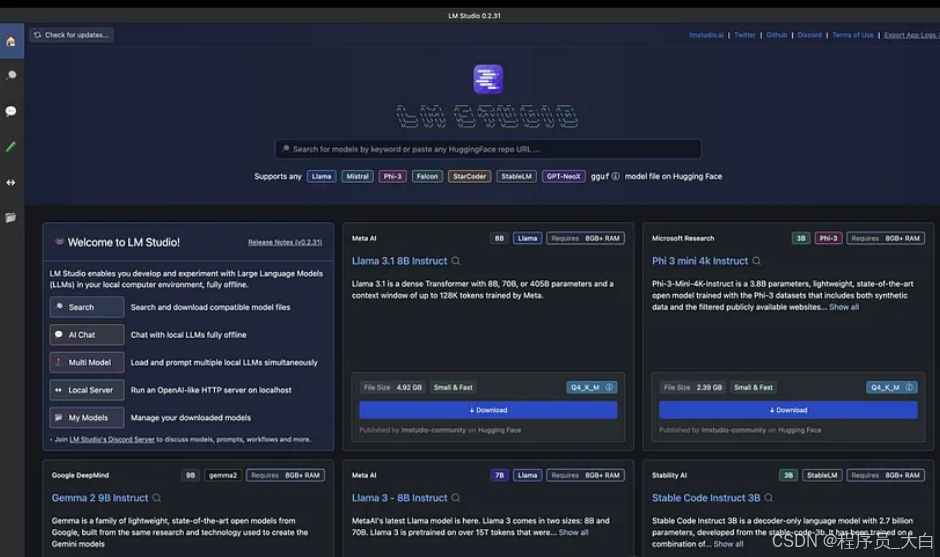Click the Multi Model button in Welcome panel
The width and height of the screenshot is (940, 557).
87,362
